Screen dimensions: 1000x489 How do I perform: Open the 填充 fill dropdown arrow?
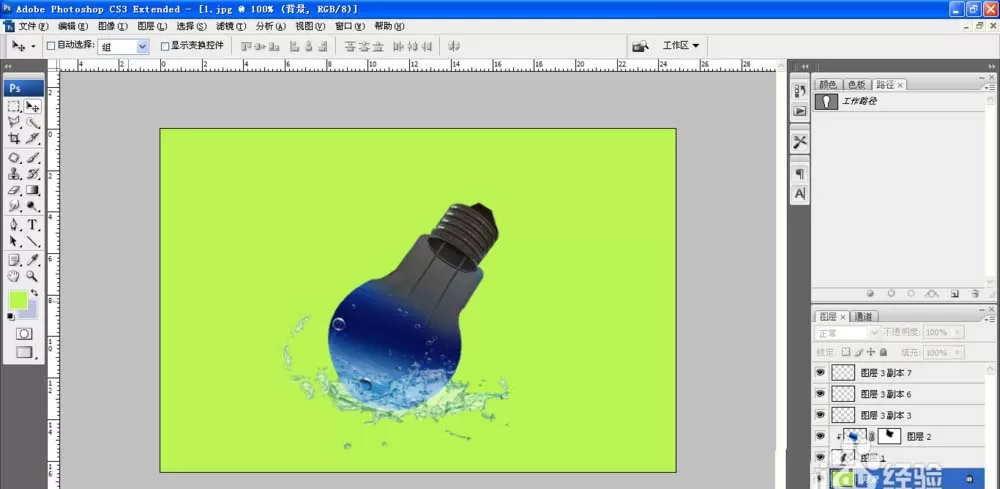957,352
